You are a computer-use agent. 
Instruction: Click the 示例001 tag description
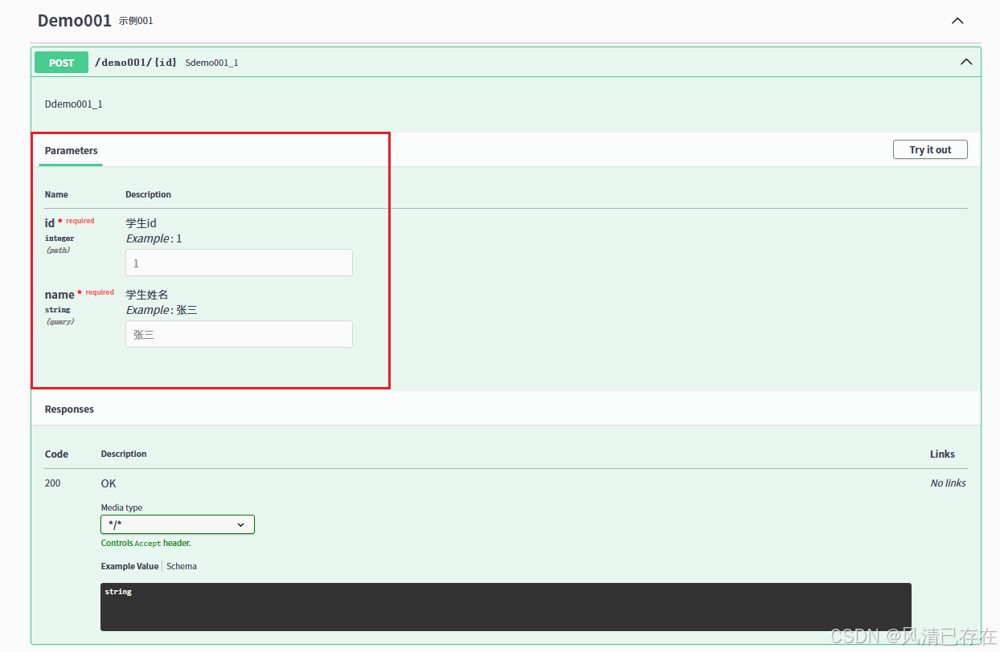click(x=136, y=21)
